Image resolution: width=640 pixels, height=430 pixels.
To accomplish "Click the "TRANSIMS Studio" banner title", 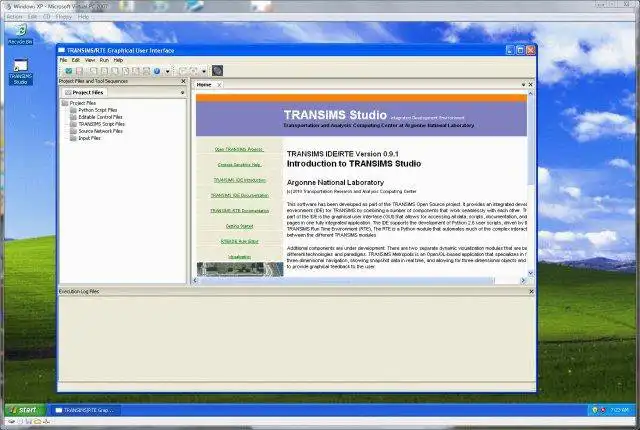I will click(x=335, y=115).
